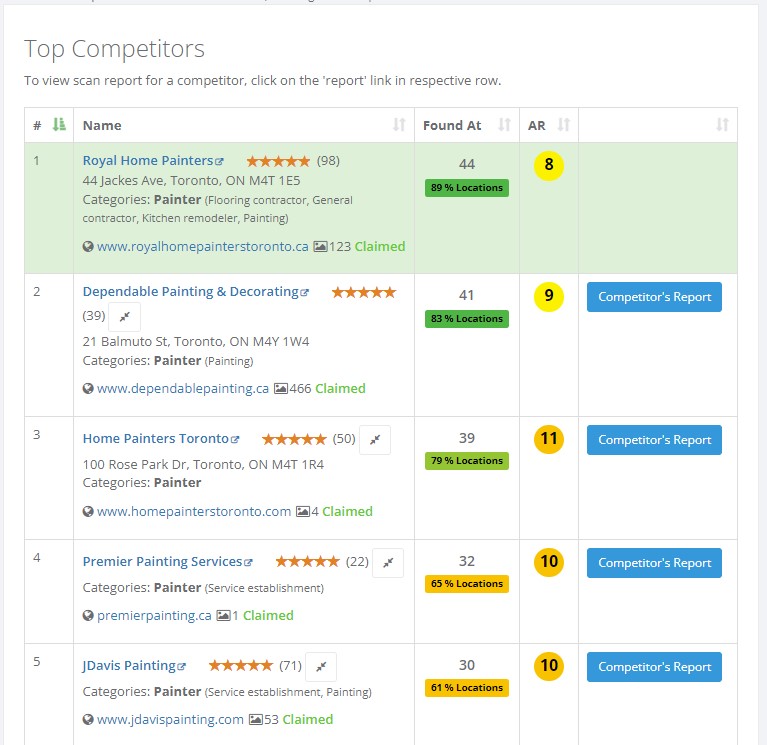Screen dimensions: 767x745
Task: Click yellow AR badge showing 8
Action: (x=549, y=166)
